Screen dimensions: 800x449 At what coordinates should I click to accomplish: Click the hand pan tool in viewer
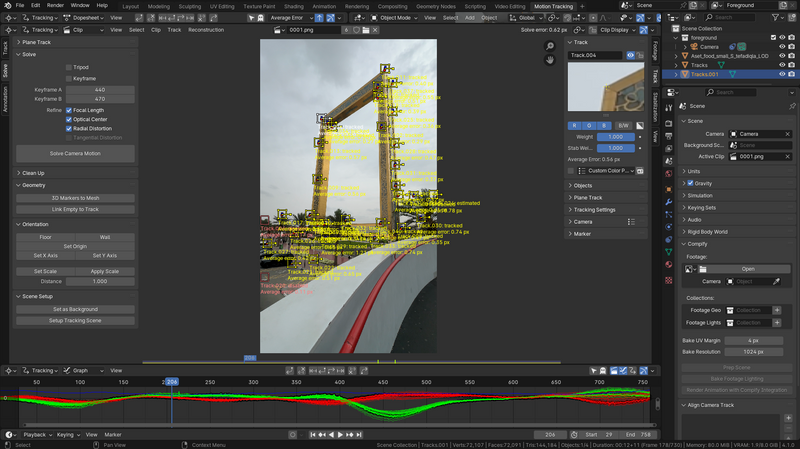552,61
